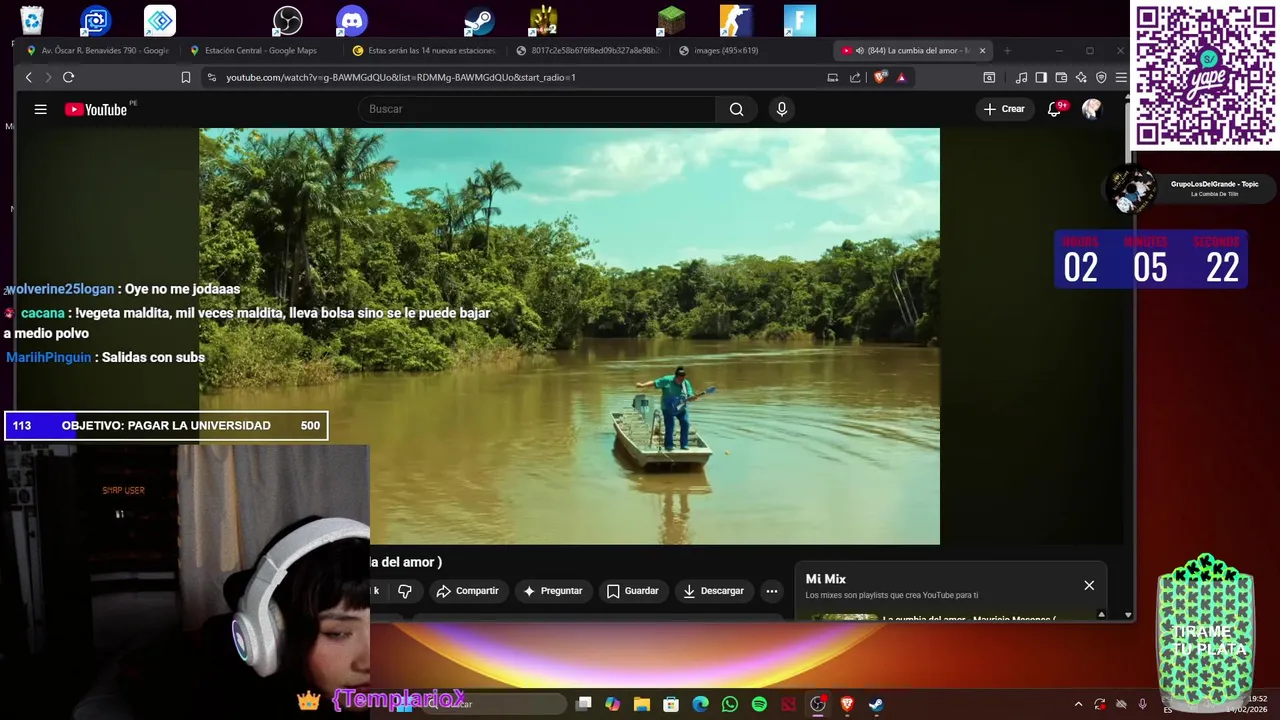Open Task View on the taskbar
Viewport: 1280px width, 720px height.
click(x=584, y=704)
